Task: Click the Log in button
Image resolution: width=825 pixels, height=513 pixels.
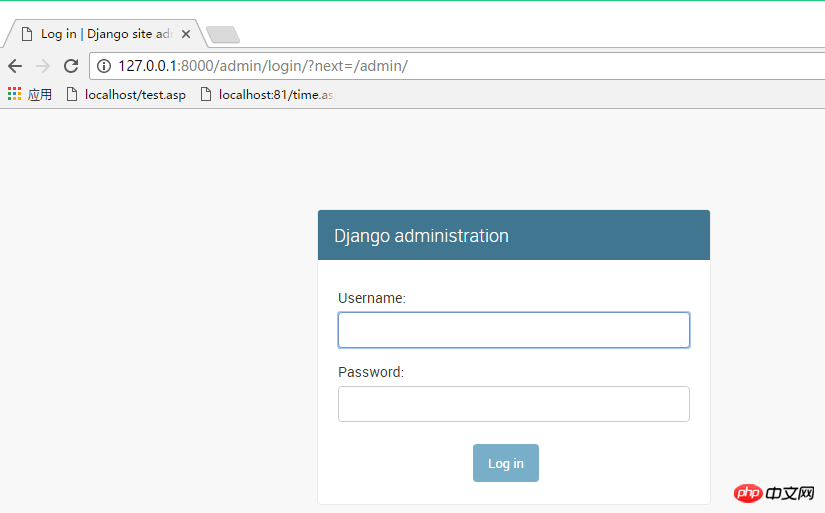Action: pyautogui.click(x=506, y=463)
